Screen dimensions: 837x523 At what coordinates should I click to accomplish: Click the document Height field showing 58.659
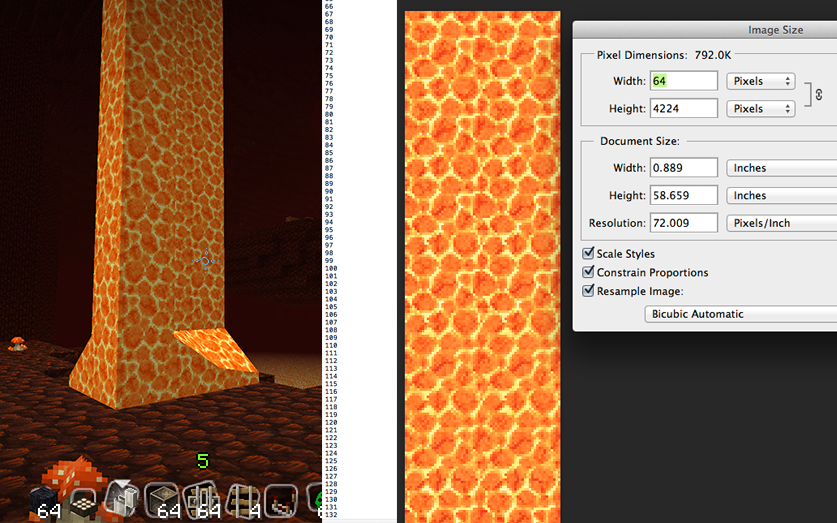[x=684, y=195]
